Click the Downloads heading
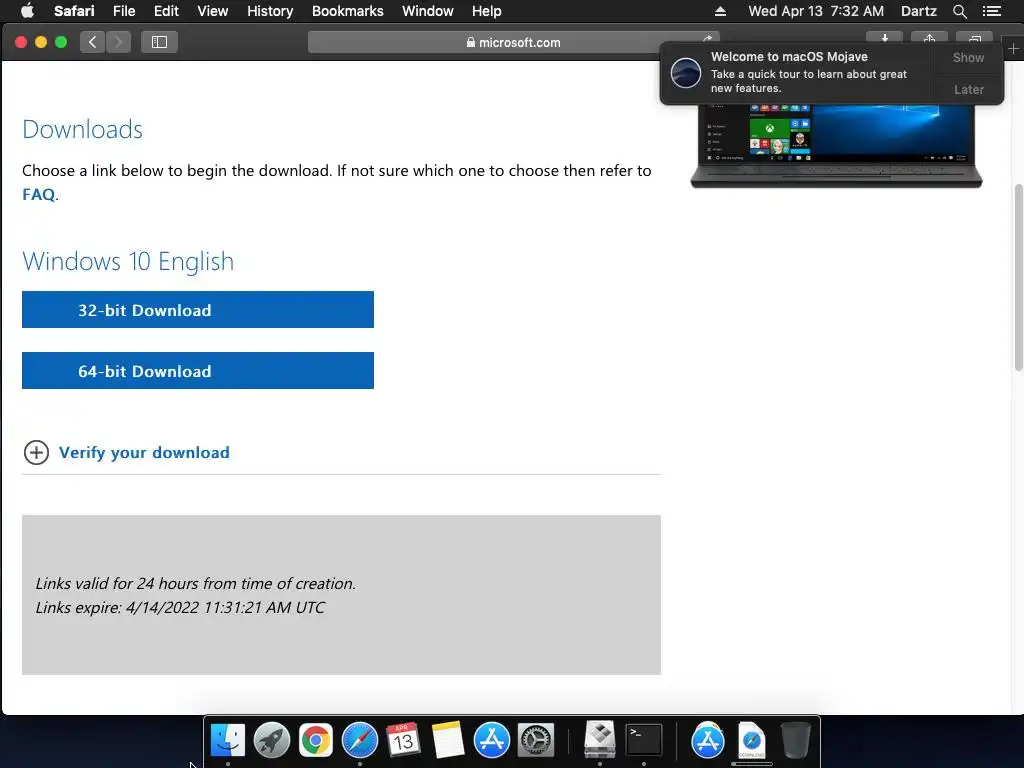The height and width of the screenshot is (768, 1024). pos(82,129)
